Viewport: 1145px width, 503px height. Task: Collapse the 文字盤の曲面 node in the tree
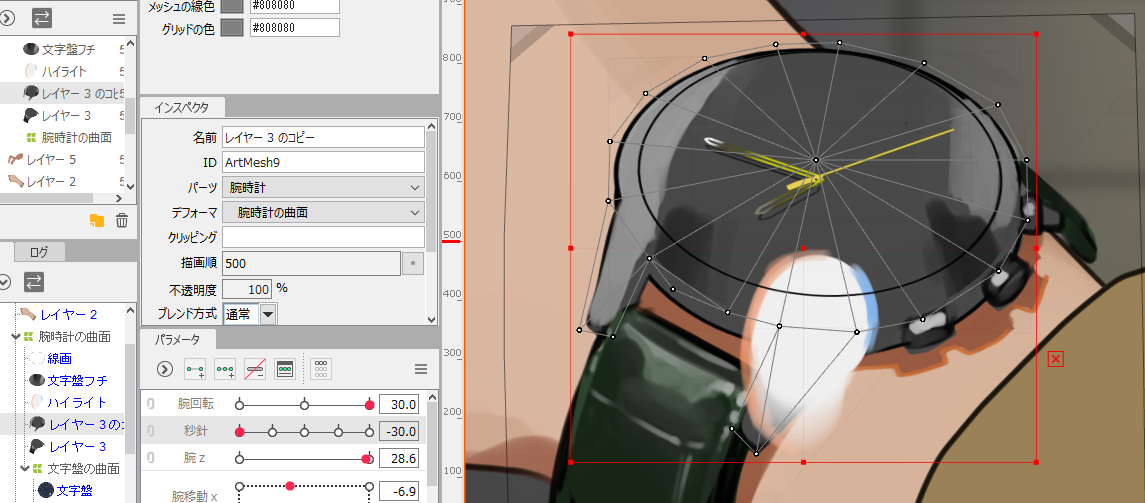point(26,468)
